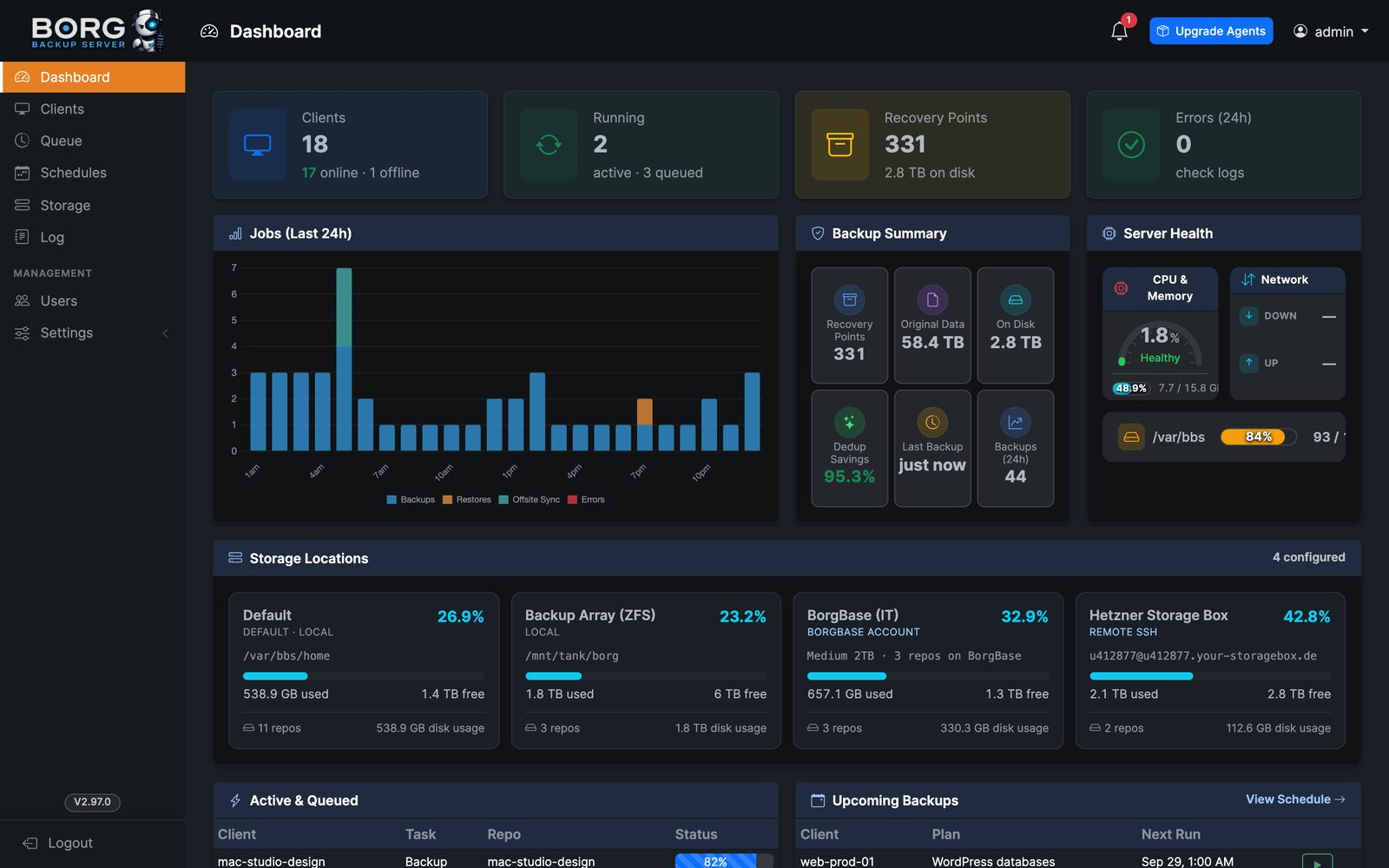Viewport: 1389px width, 868px height.
Task: Open the Backup Array (ZFS) card
Action: [x=646, y=671]
